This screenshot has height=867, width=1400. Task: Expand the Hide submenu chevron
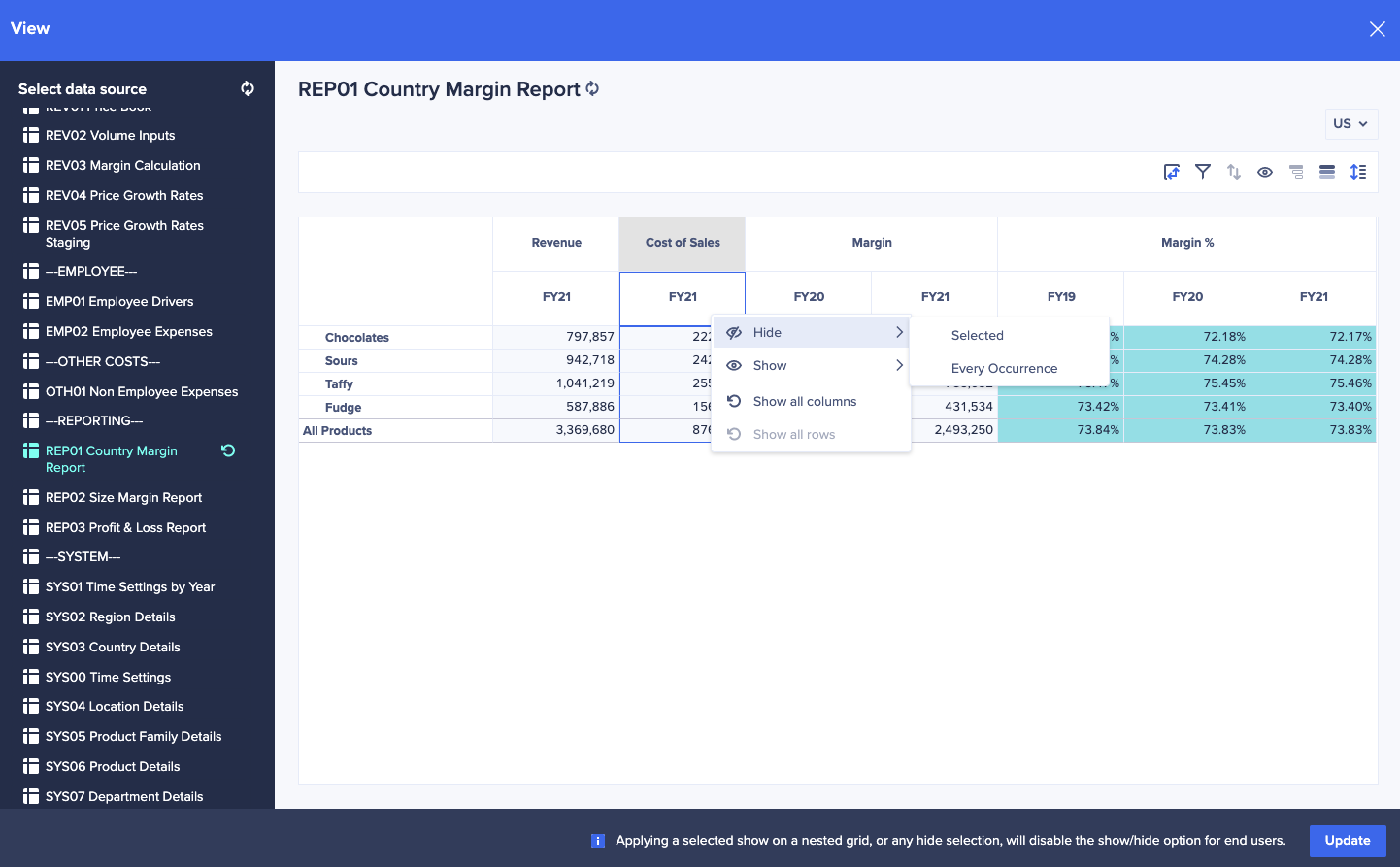899,332
